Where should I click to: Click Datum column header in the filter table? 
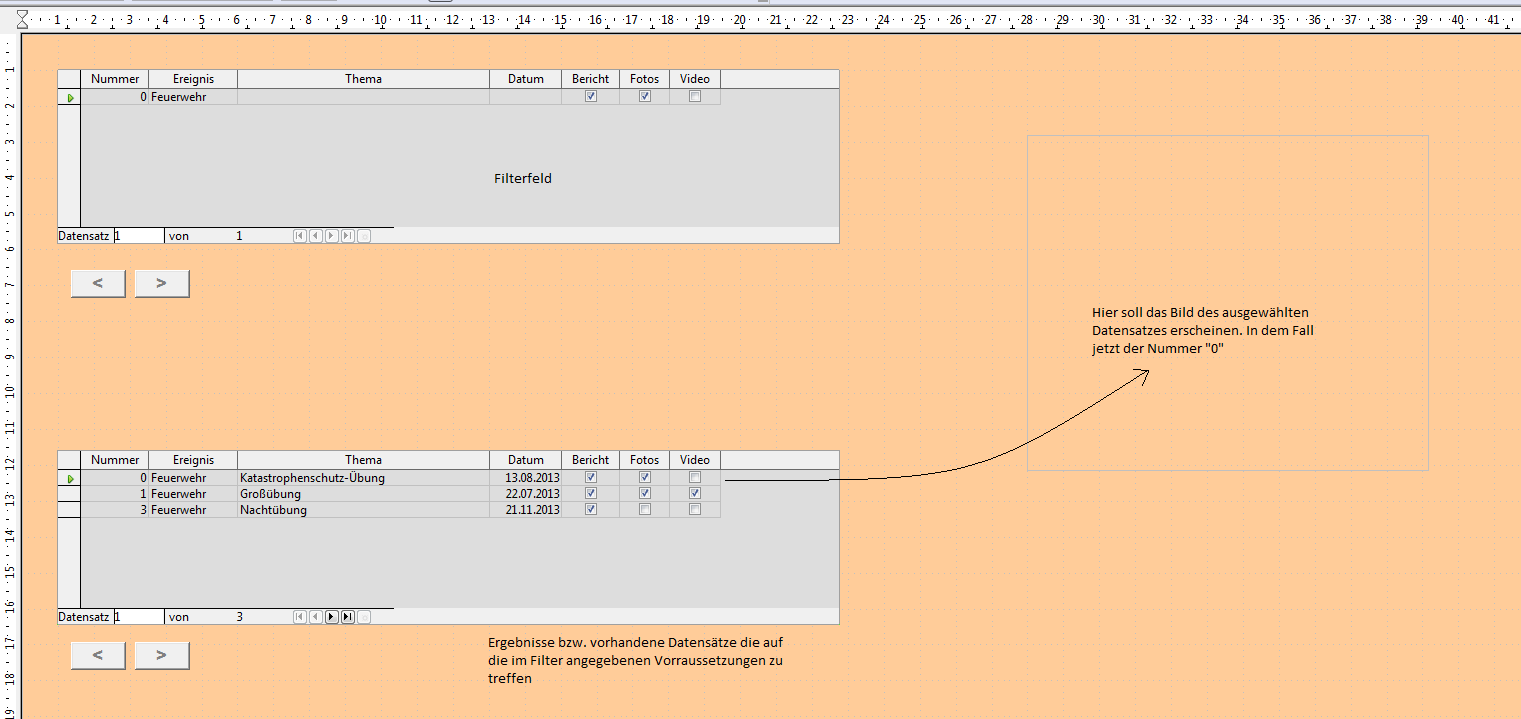click(526, 79)
